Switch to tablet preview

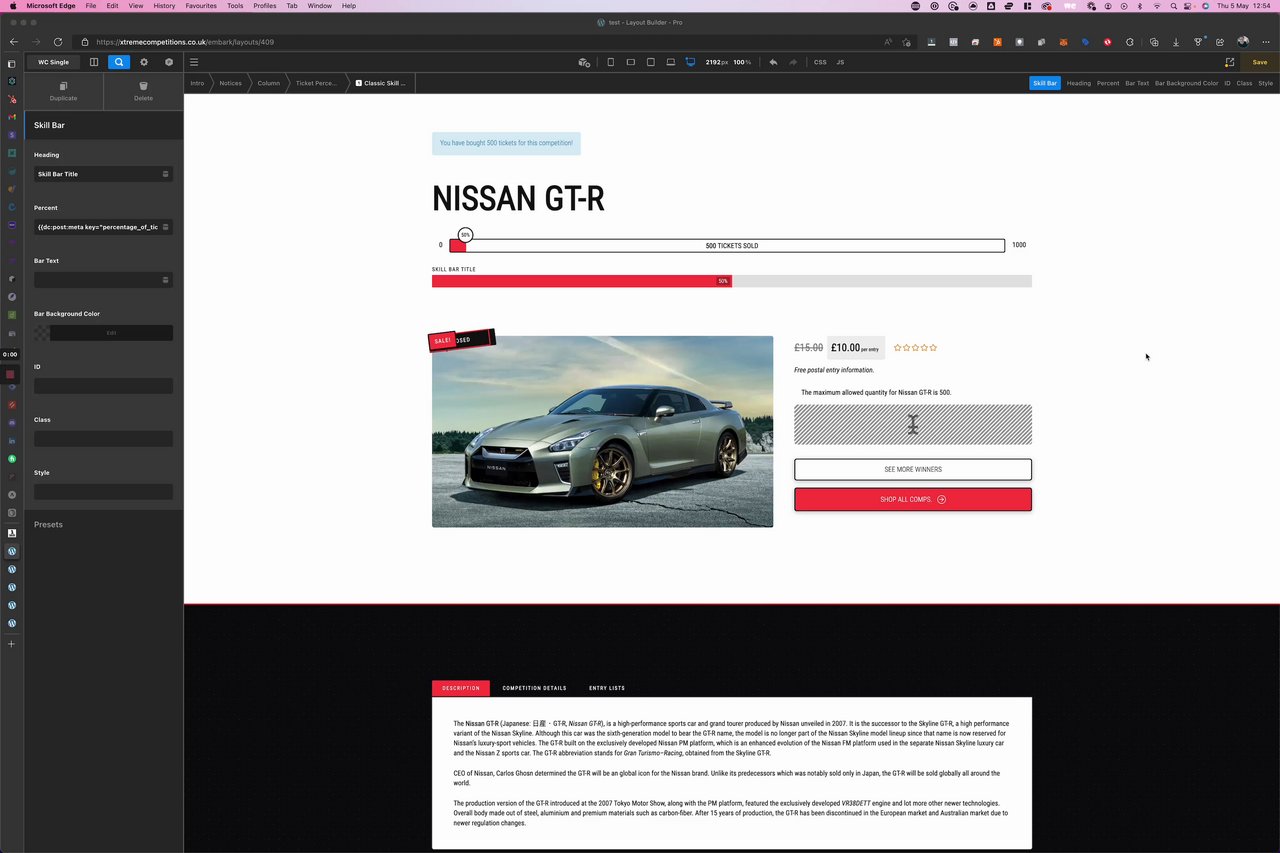[x=651, y=62]
